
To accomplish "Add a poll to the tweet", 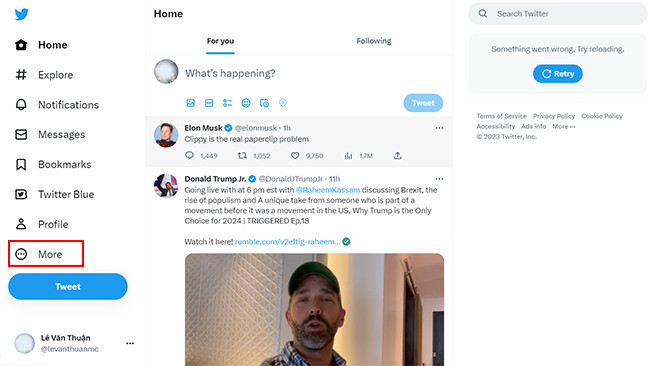I will click(227, 103).
